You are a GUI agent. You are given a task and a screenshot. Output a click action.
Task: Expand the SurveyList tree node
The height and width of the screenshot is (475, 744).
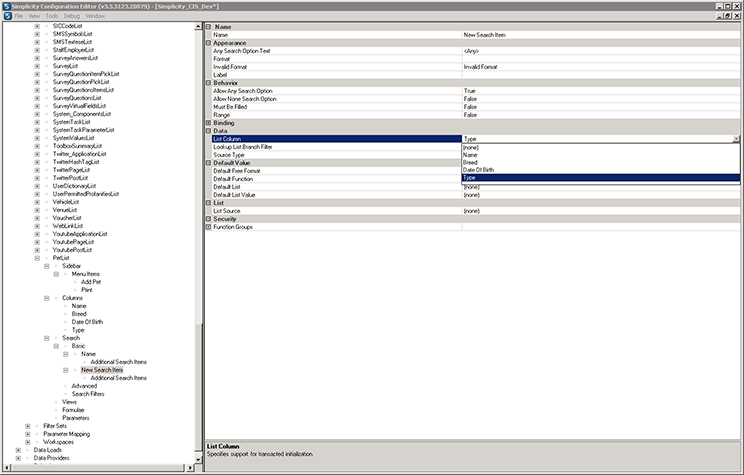[37, 66]
